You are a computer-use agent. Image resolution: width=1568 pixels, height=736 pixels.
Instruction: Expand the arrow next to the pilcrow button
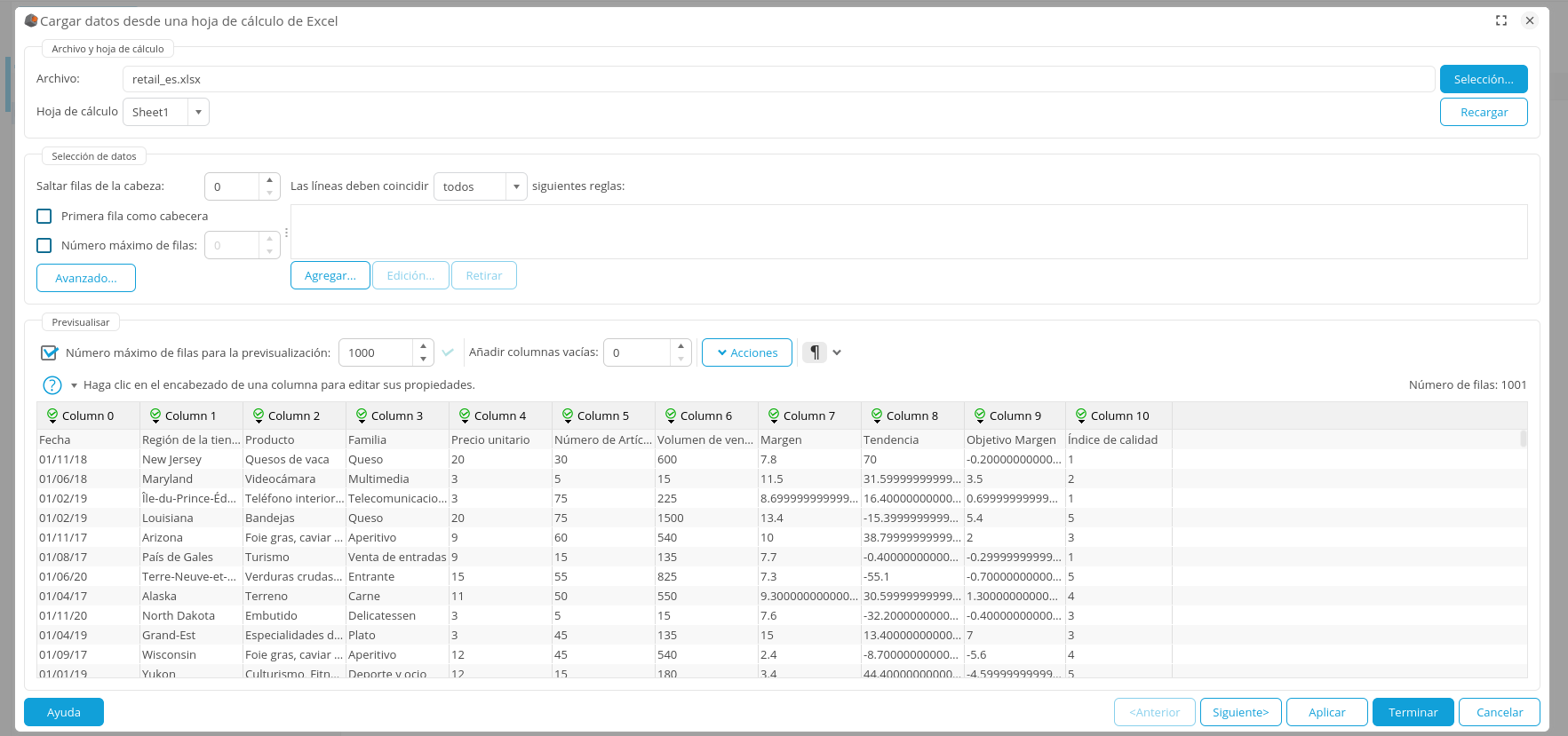[837, 352]
